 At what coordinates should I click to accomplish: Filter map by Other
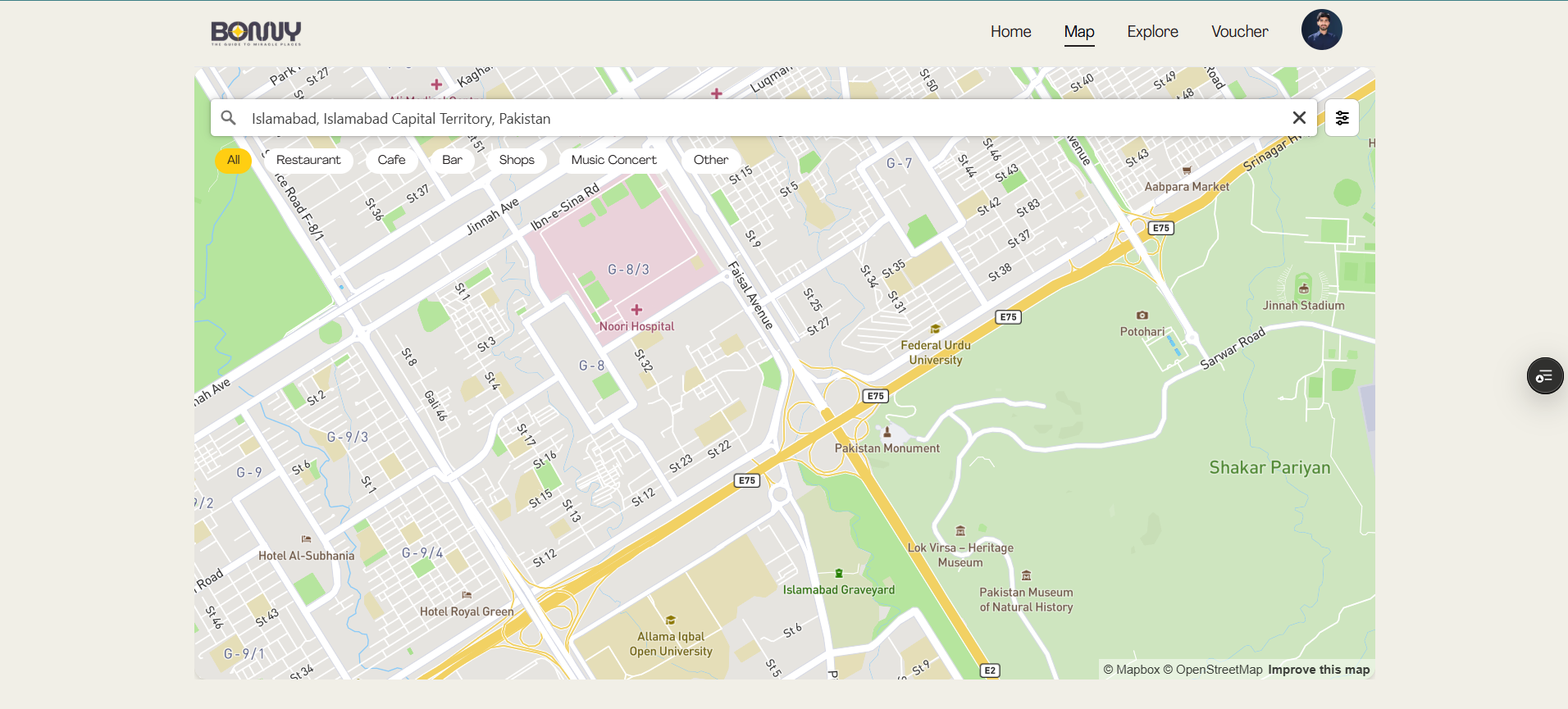711,160
